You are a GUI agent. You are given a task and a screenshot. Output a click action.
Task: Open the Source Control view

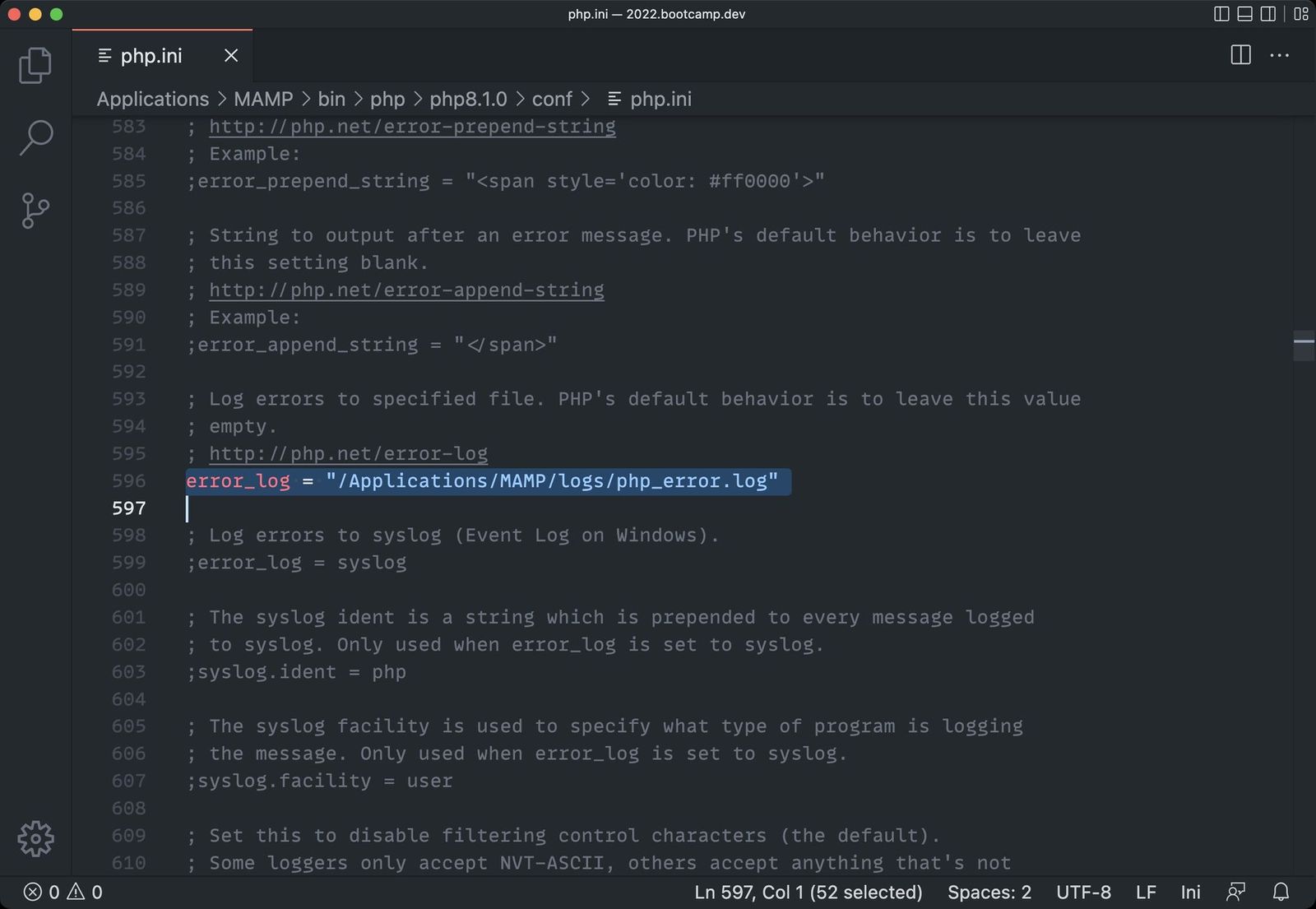pos(35,211)
